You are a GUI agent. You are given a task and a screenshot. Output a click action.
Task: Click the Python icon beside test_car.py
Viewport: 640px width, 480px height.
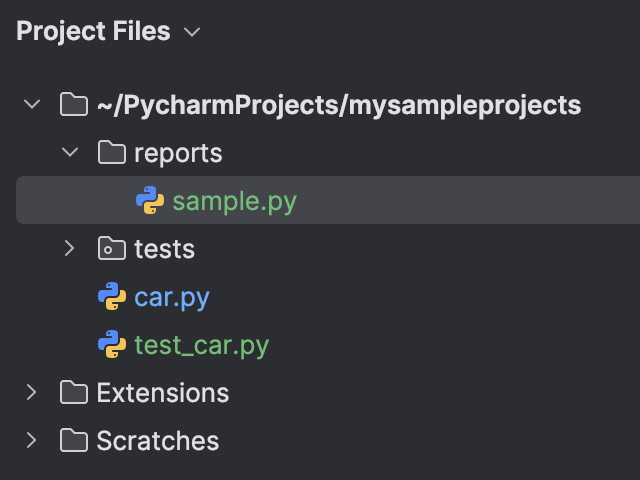point(111,345)
